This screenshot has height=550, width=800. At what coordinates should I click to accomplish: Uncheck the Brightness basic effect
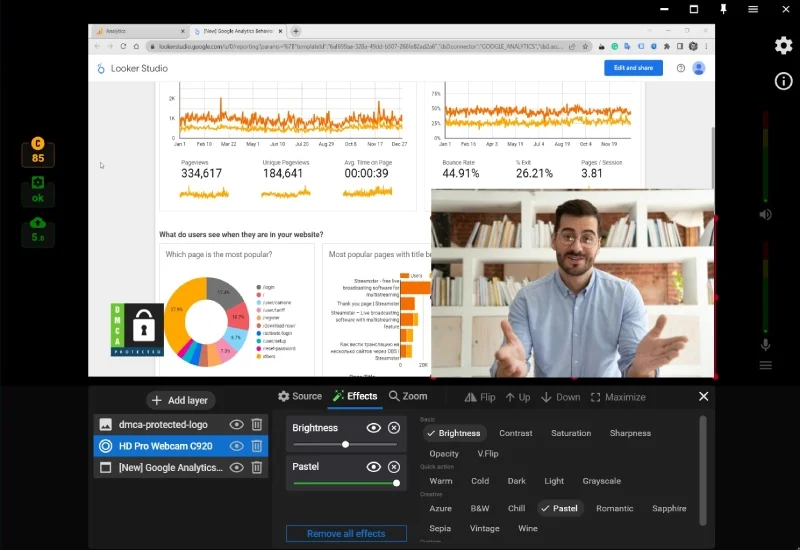454,433
